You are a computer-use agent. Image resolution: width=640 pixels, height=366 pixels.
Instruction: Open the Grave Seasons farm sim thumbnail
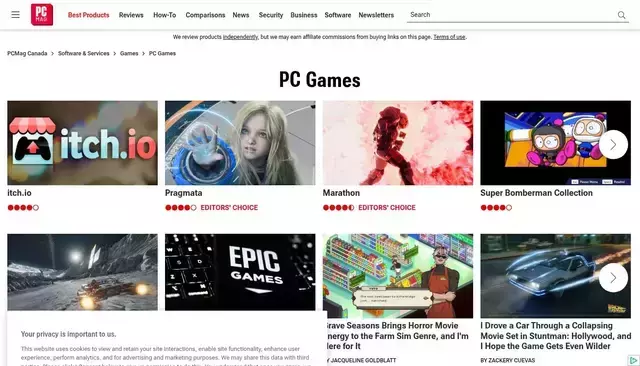click(398, 276)
